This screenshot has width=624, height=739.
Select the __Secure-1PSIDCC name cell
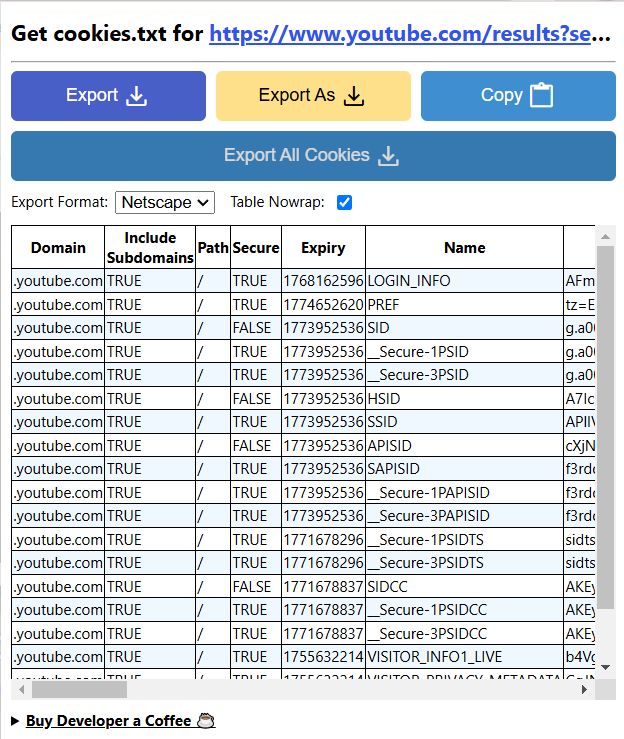click(464, 610)
